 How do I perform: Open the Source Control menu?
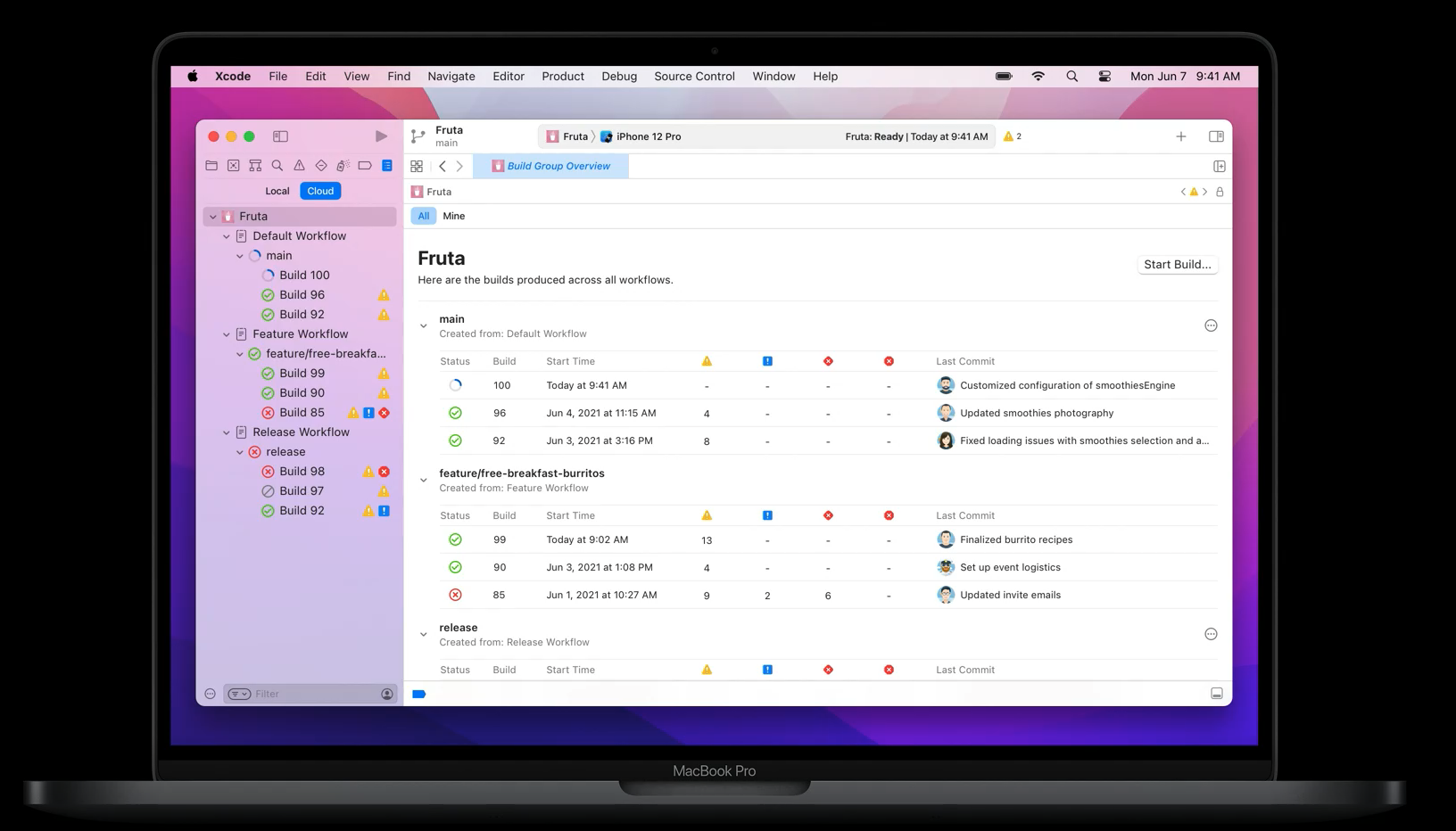pyautogui.click(x=694, y=77)
